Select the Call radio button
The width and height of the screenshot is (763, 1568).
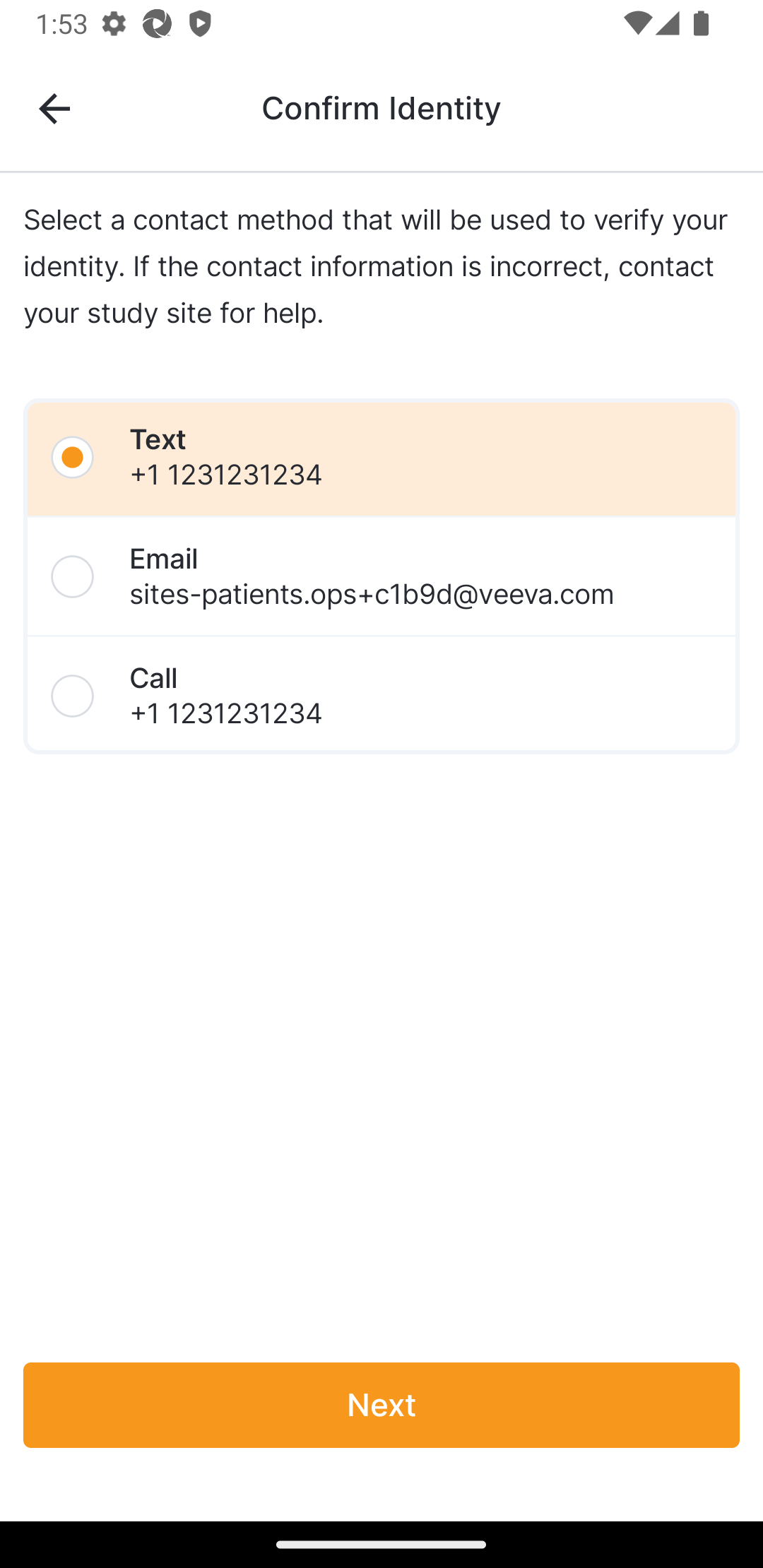point(73,696)
